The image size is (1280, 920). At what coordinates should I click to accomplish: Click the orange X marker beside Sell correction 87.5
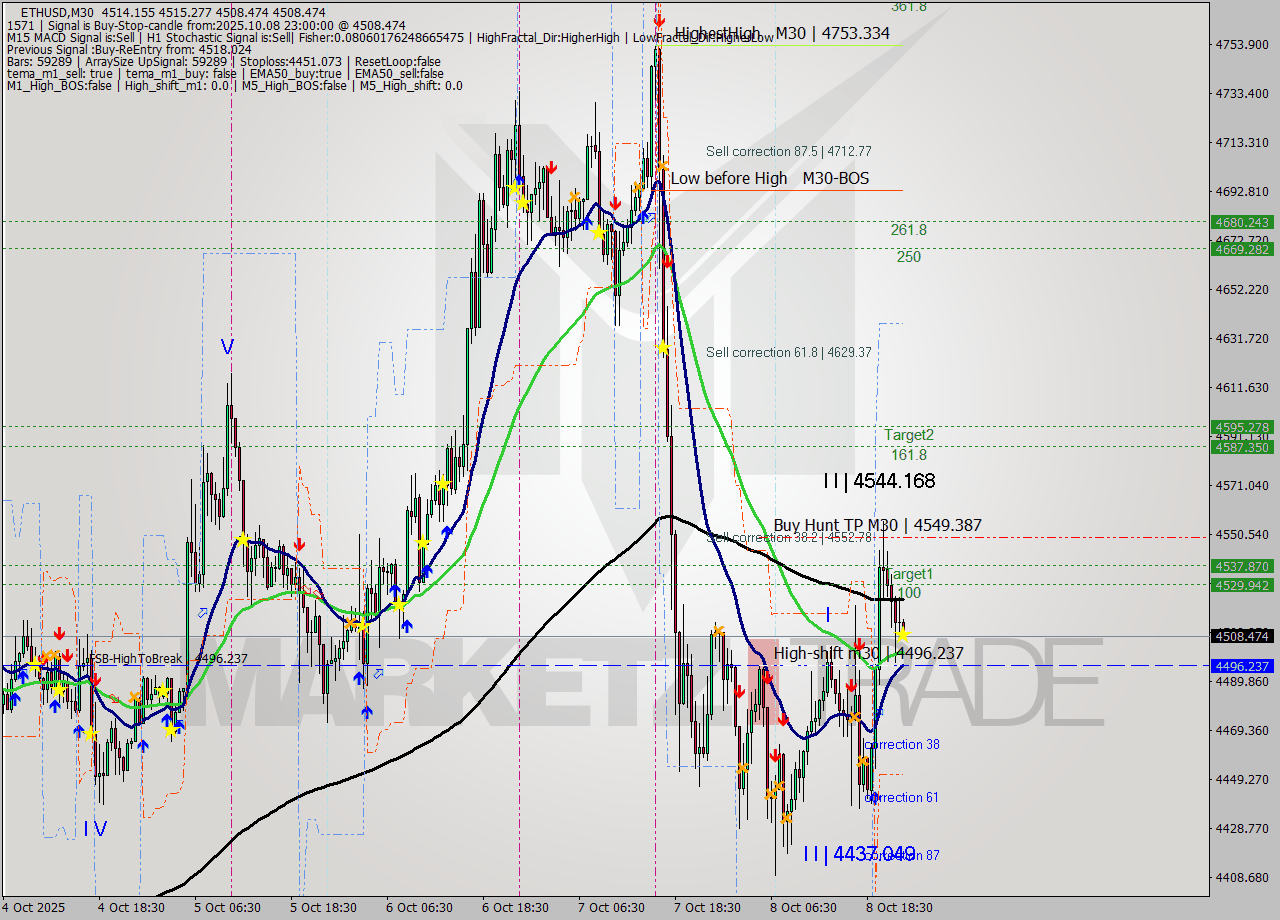(x=662, y=165)
